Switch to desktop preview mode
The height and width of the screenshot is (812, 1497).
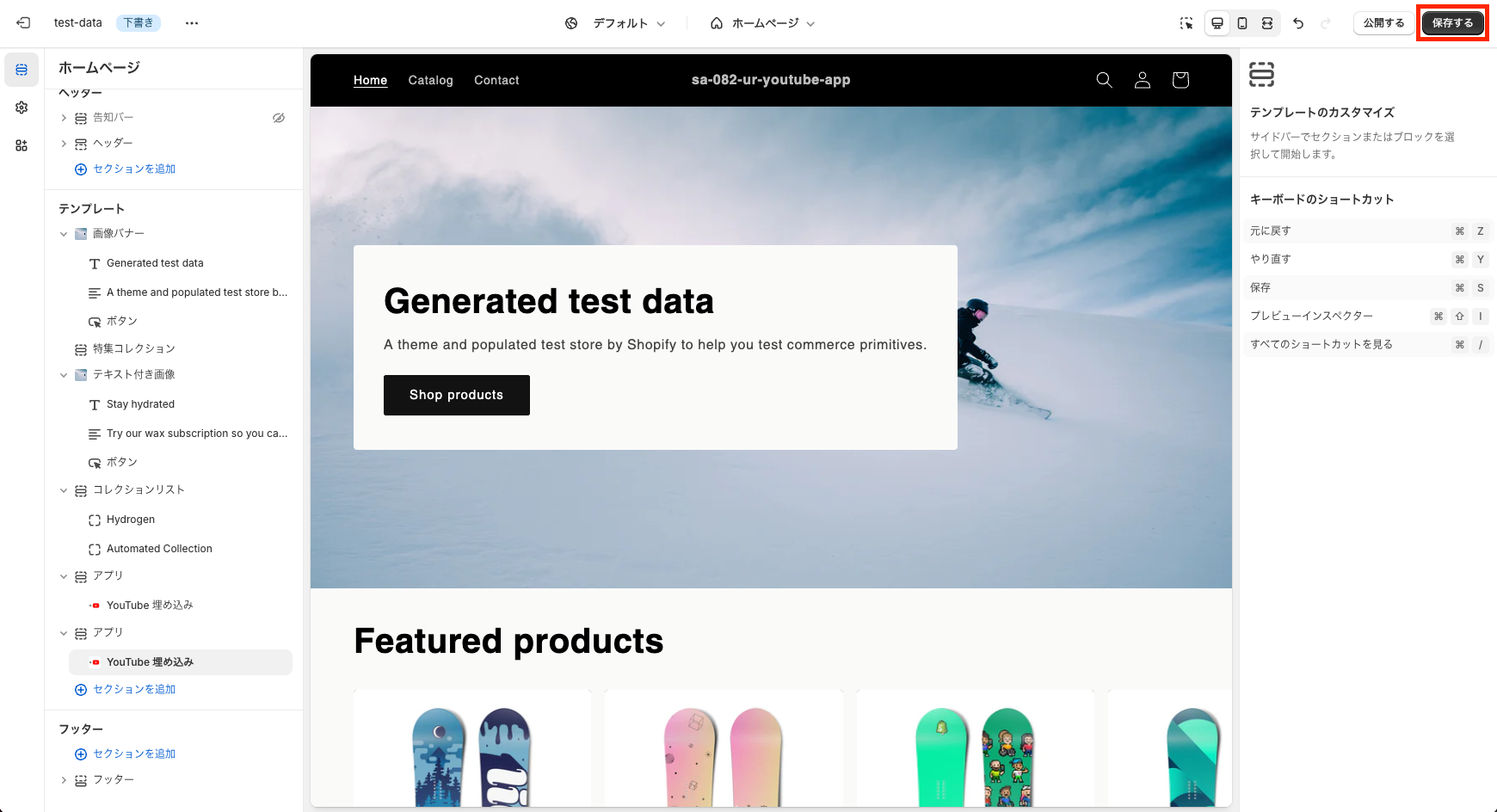1217,23
